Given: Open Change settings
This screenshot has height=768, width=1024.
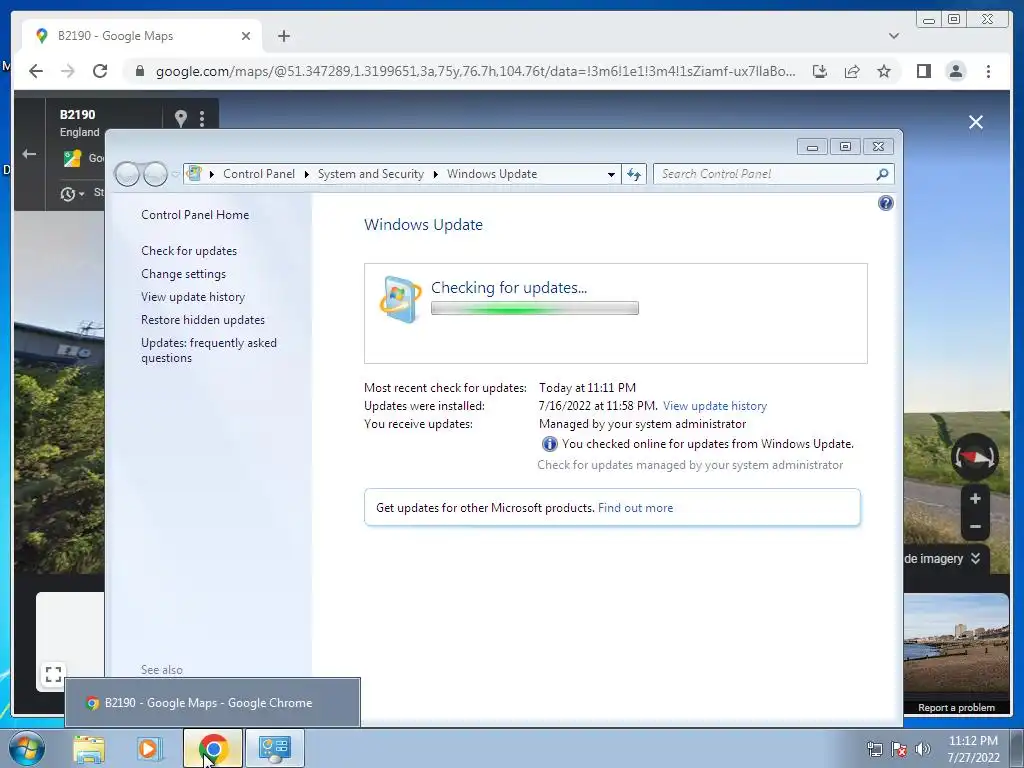Looking at the screenshot, I should (x=184, y=274).
